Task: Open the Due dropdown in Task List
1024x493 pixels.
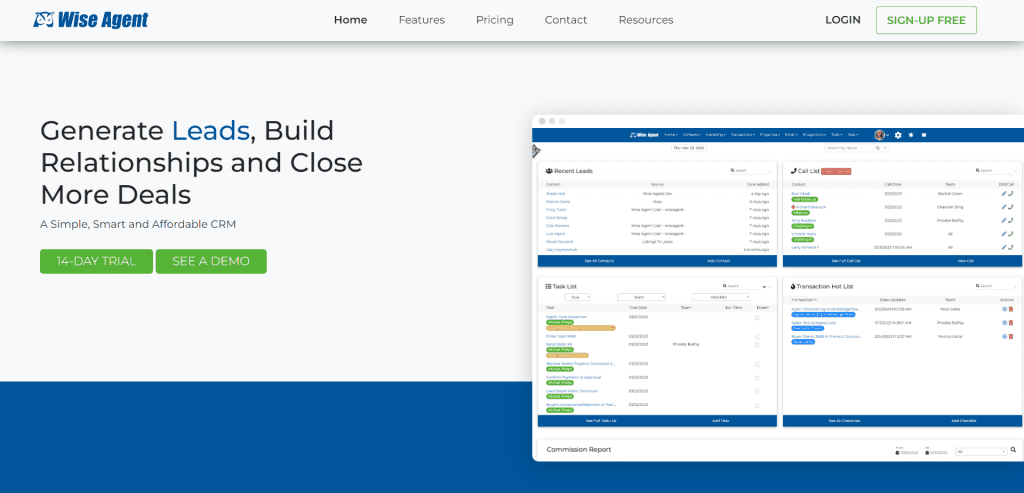Action: click(578, 297)
